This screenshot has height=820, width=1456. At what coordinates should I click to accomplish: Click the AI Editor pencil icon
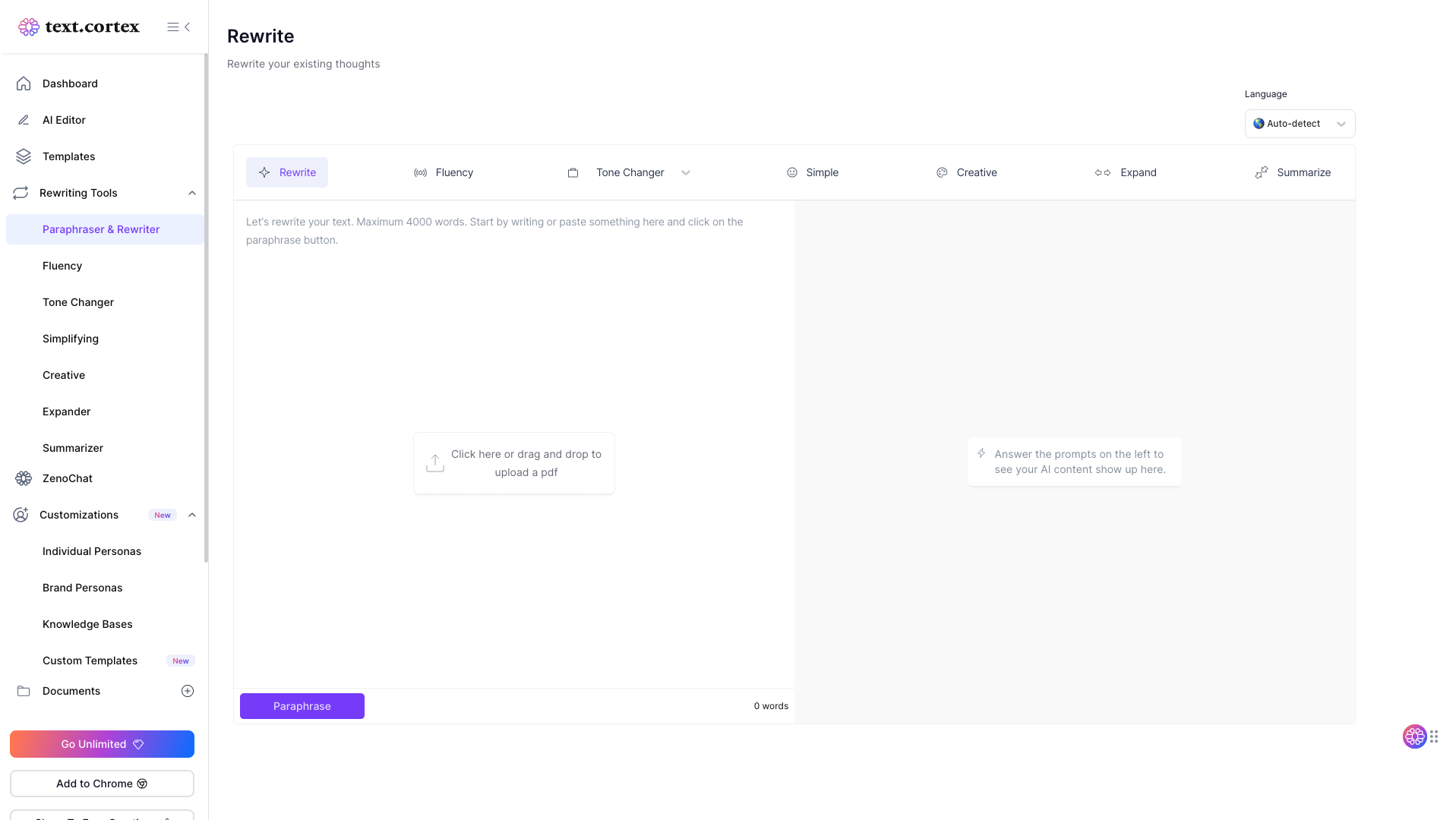coord(24,120)
